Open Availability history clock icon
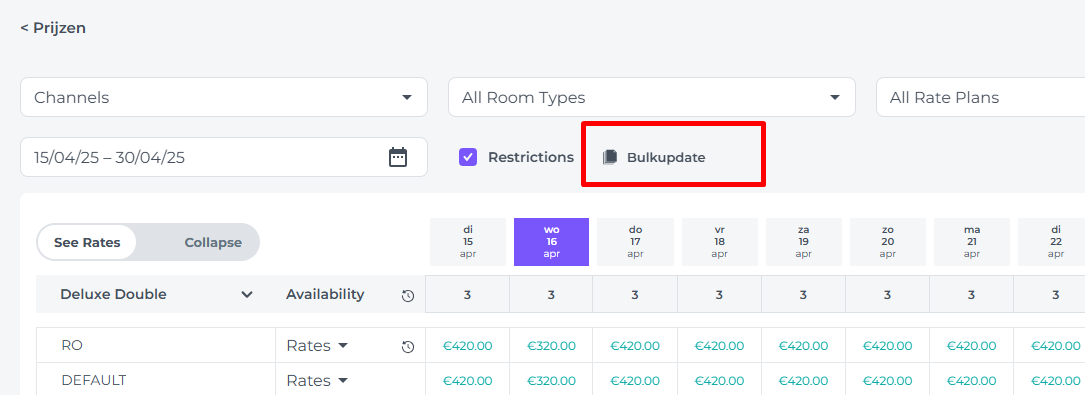 pyautogui.click(x=408, y=296)
